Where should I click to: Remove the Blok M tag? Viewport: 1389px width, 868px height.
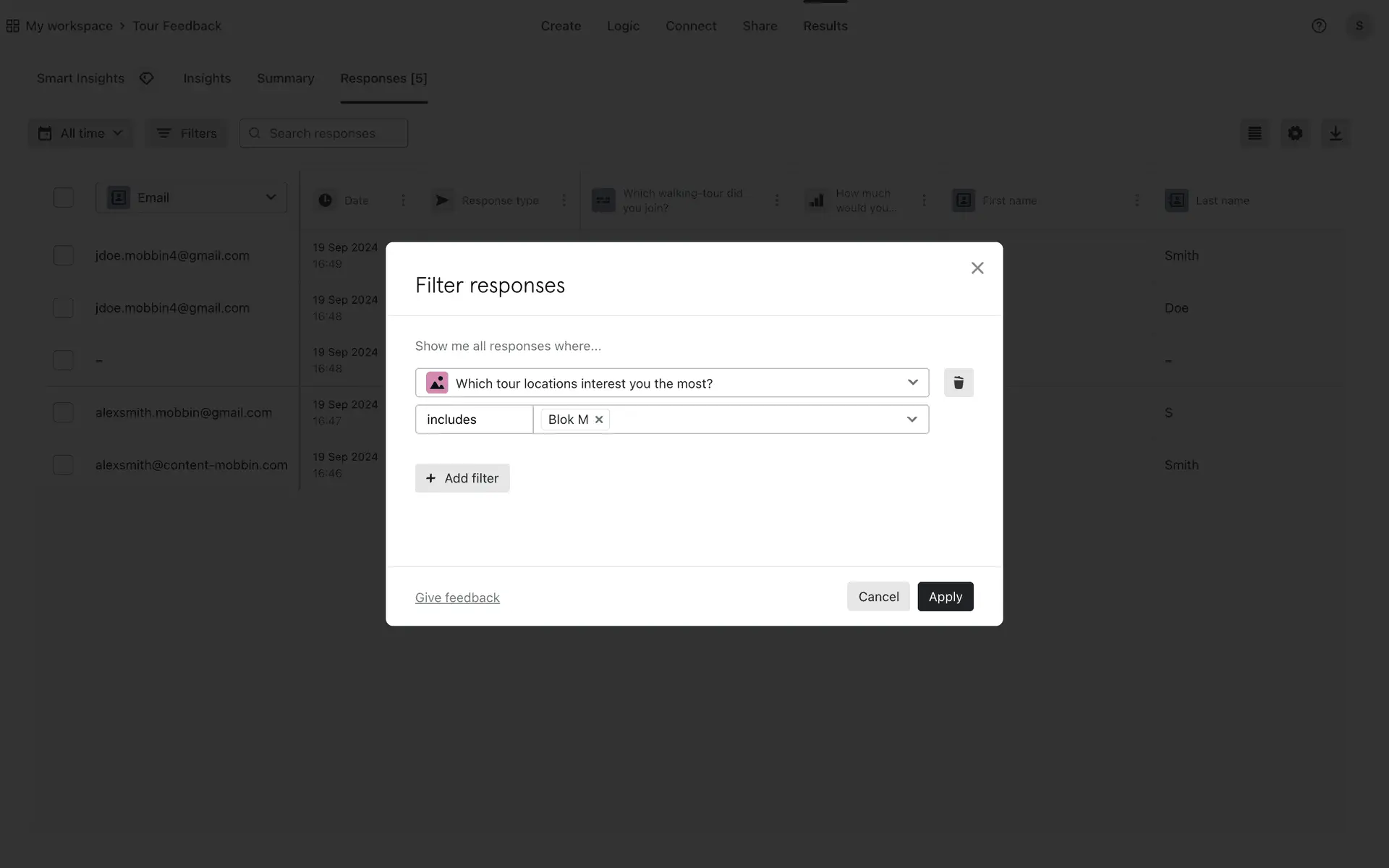click(599, 420)
